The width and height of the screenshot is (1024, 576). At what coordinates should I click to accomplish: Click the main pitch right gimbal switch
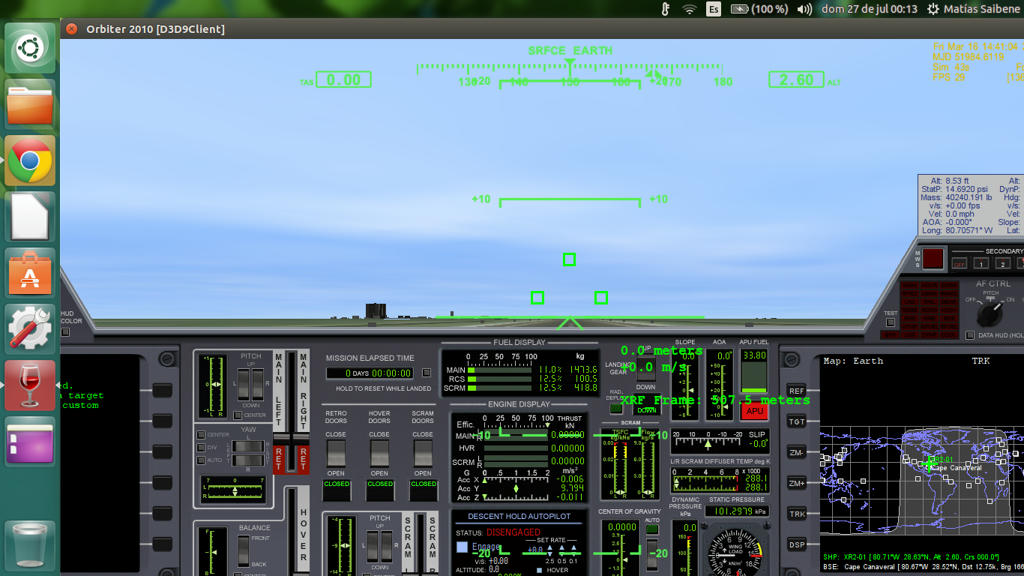click(x=257, y=384)
